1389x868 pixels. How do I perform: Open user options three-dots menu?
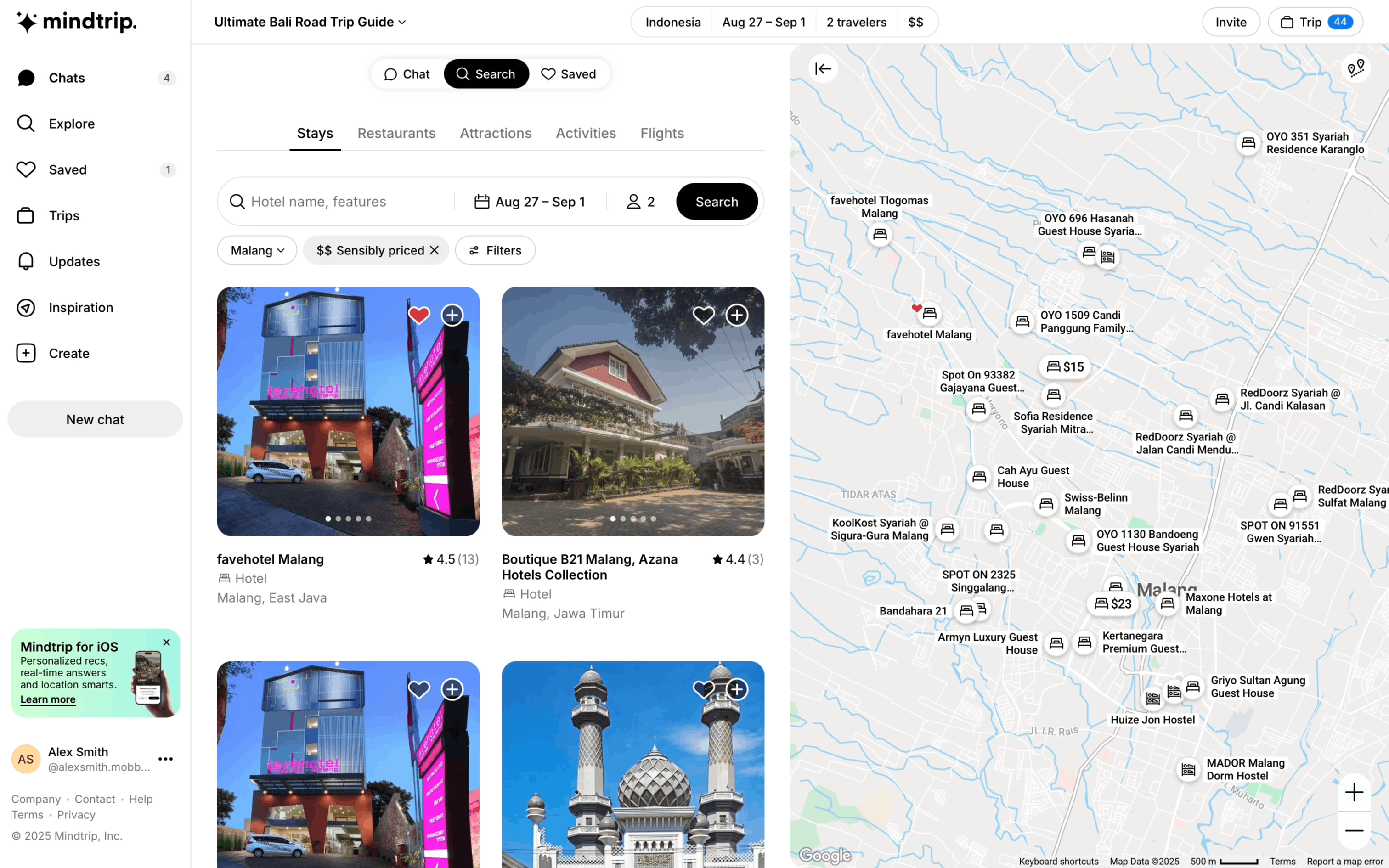click(x=166, y=759)
